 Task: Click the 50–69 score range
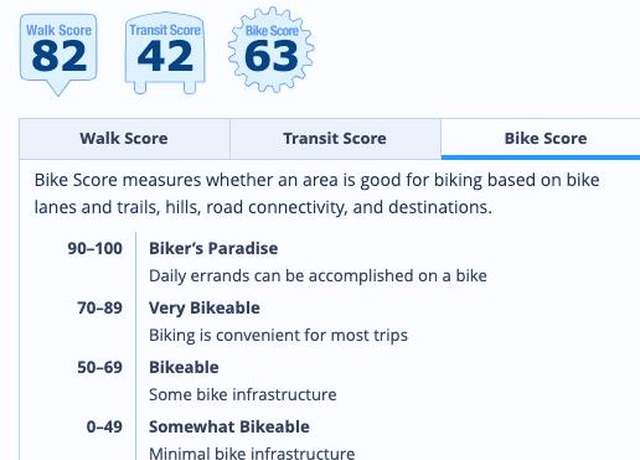click(x=100, y=367)
